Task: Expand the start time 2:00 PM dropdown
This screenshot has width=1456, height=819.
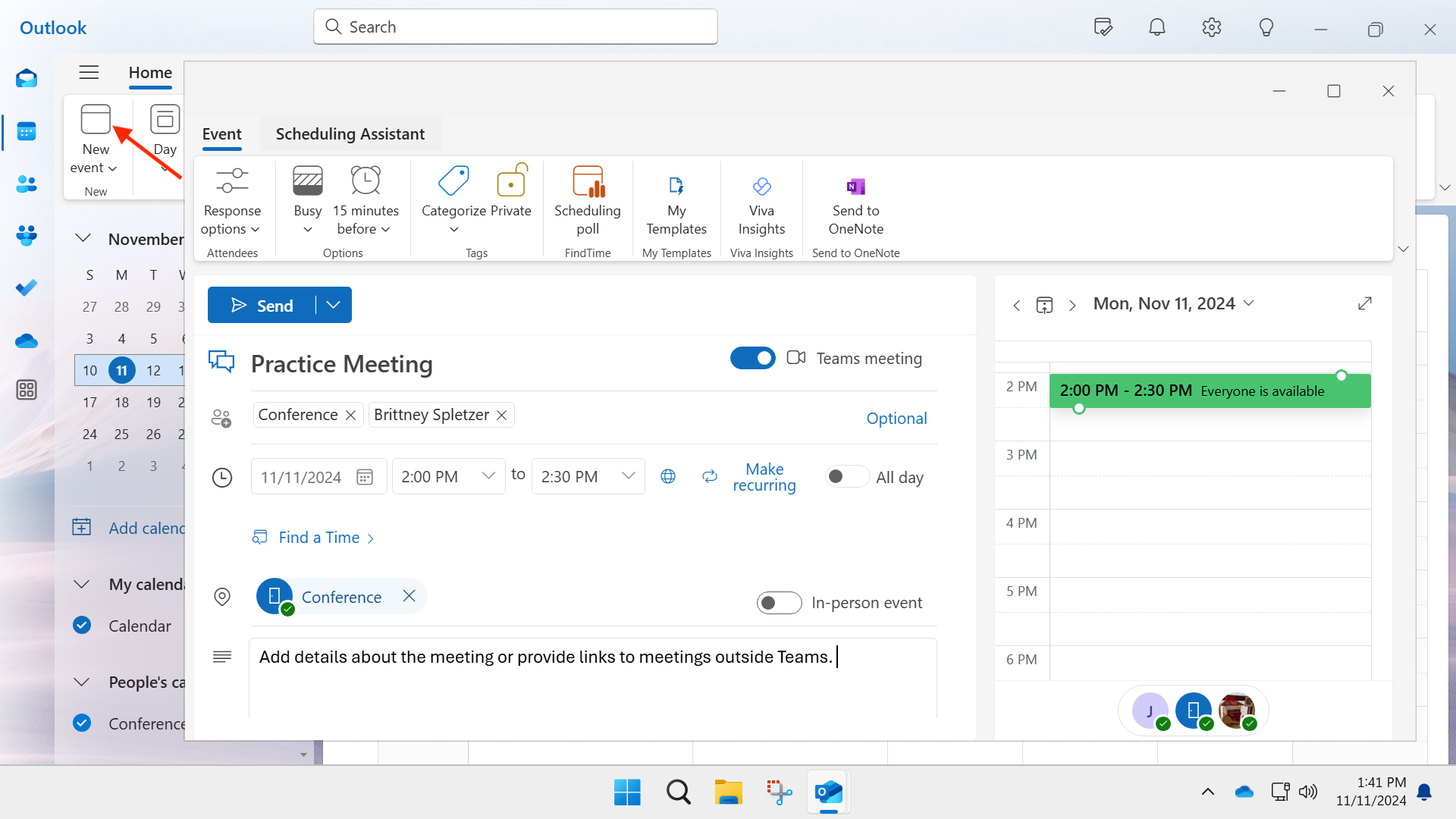Action: pyautogui.click(x=488, y=476)
